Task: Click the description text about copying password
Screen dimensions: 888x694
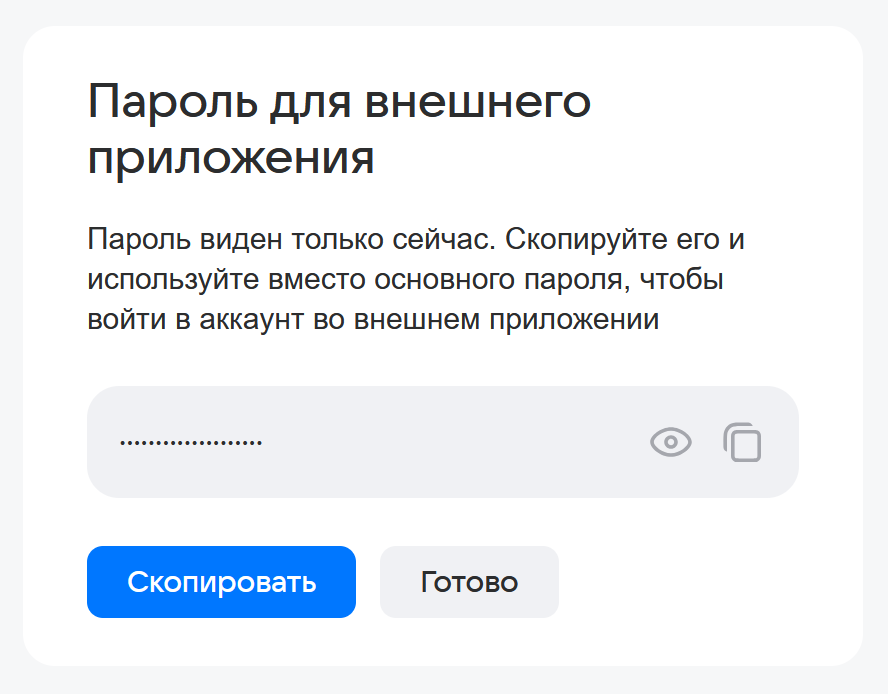Action: coord(416,281)
